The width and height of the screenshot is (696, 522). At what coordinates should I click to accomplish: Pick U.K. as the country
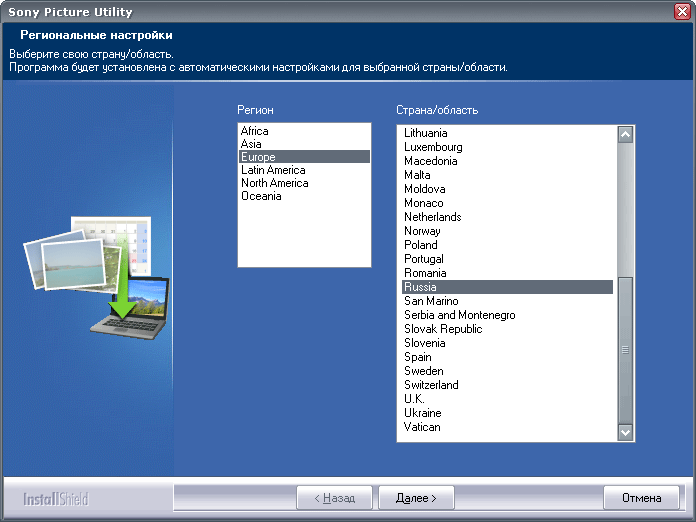507,399
